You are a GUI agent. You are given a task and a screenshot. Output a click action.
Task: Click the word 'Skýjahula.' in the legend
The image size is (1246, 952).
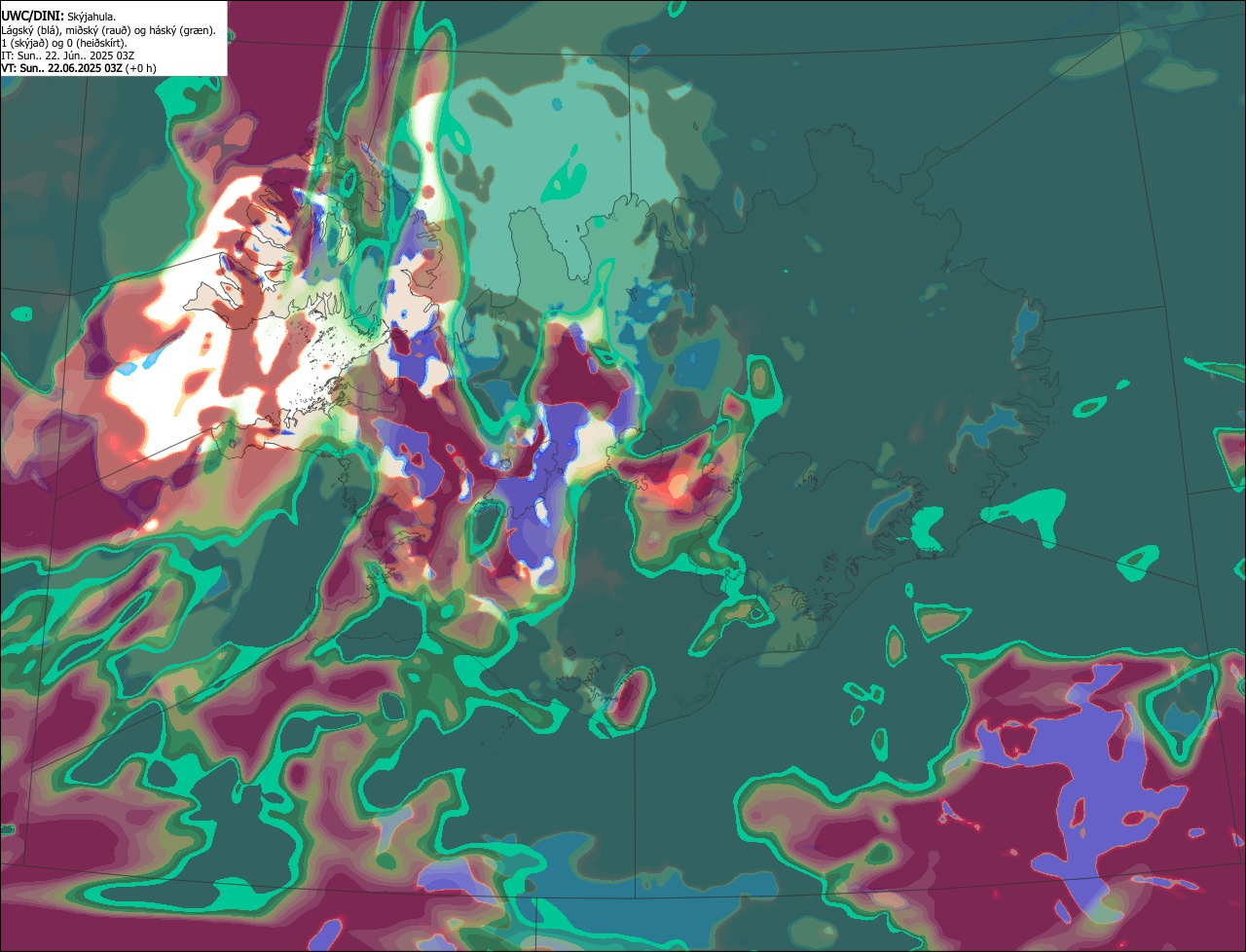point(92,18)
